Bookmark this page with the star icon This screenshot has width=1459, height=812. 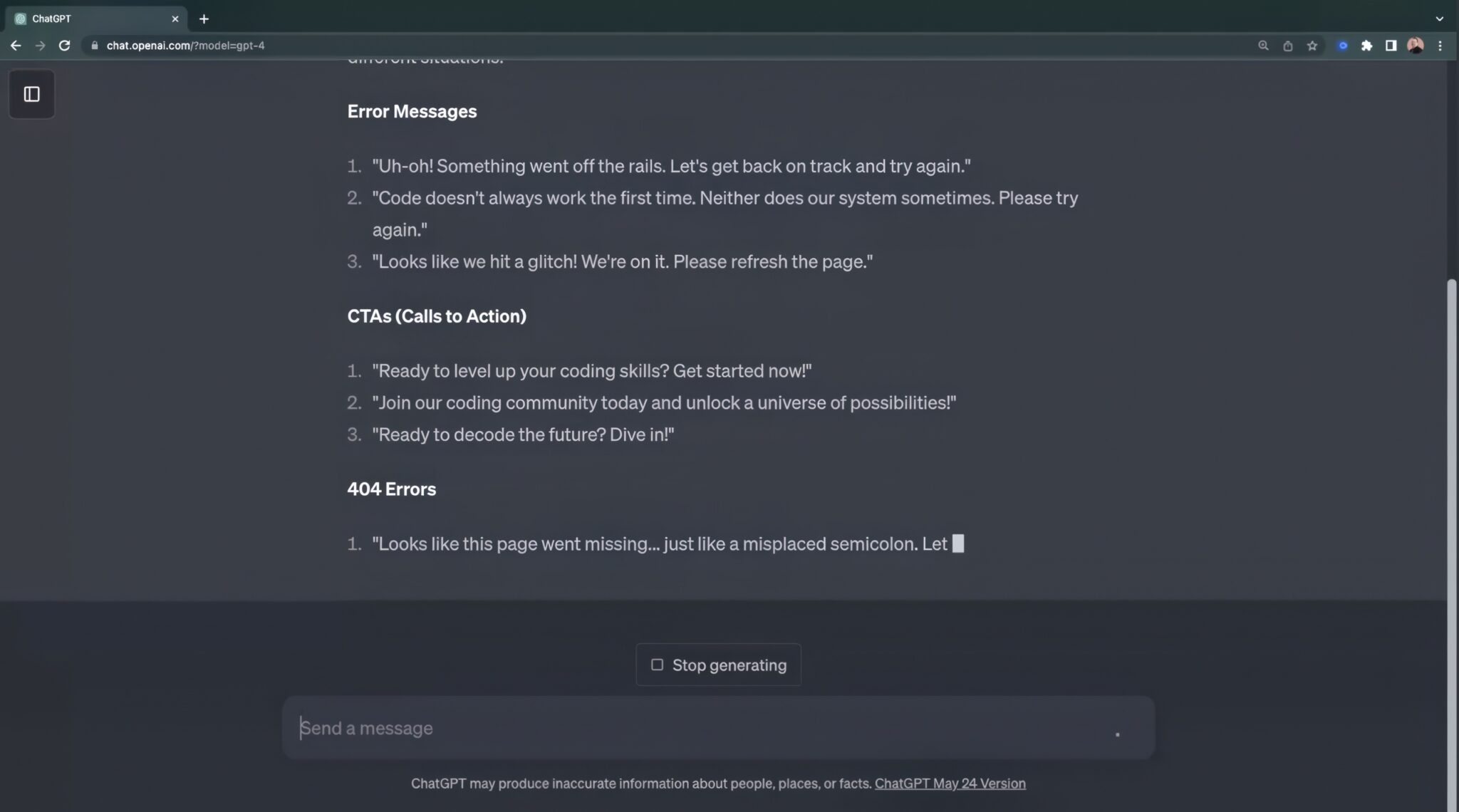[1312, 46]
